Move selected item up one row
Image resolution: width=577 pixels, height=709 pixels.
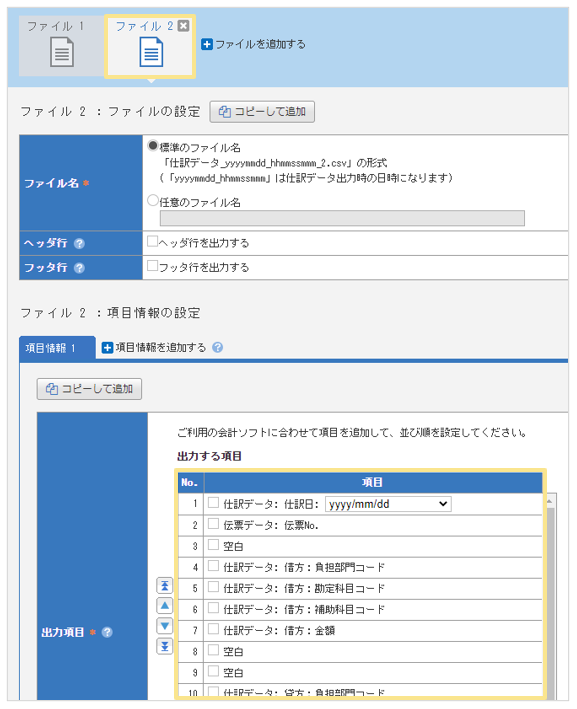tap(165, 605)
